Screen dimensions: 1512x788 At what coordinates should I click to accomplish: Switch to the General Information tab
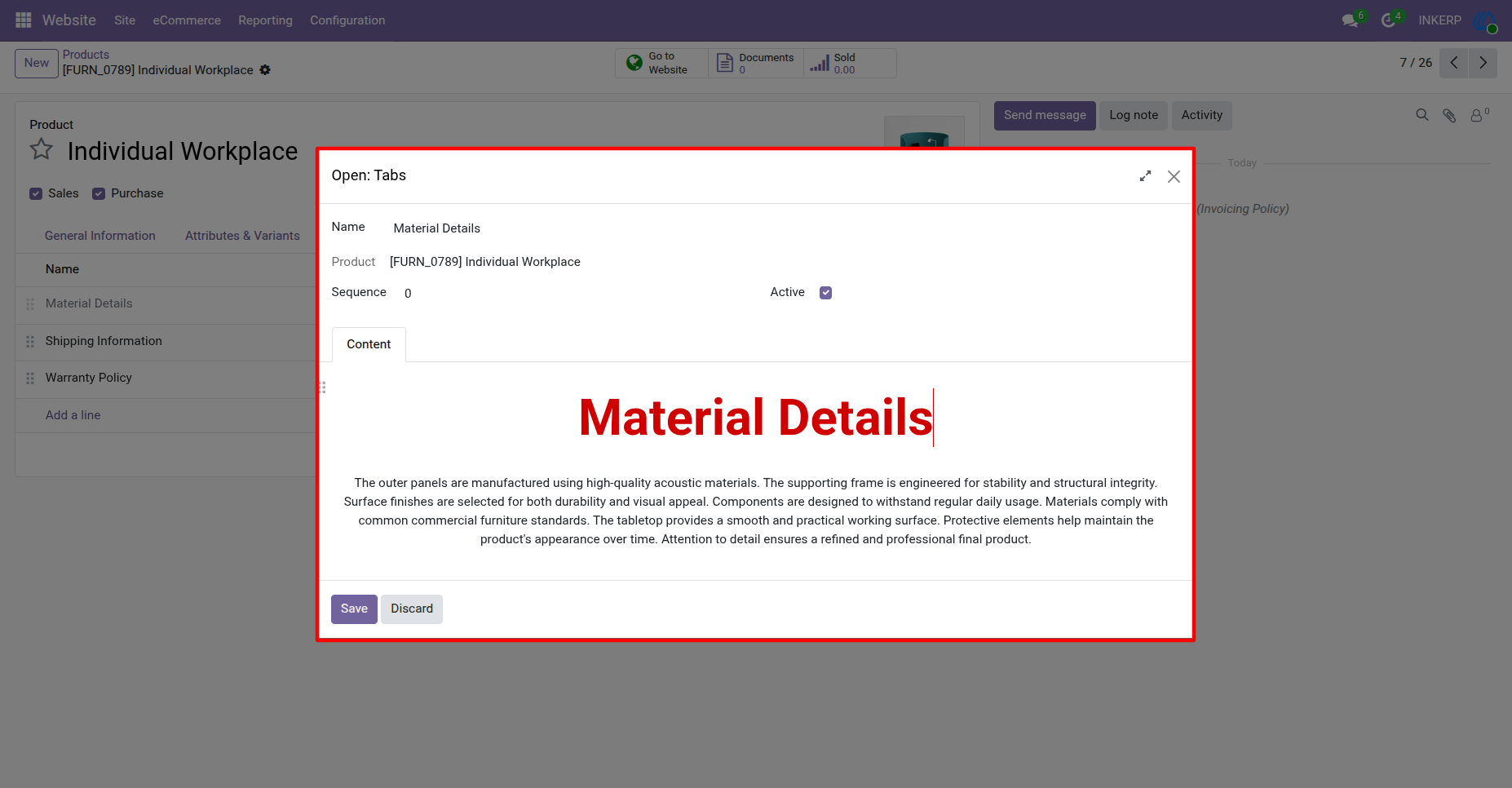coord(100,236)
